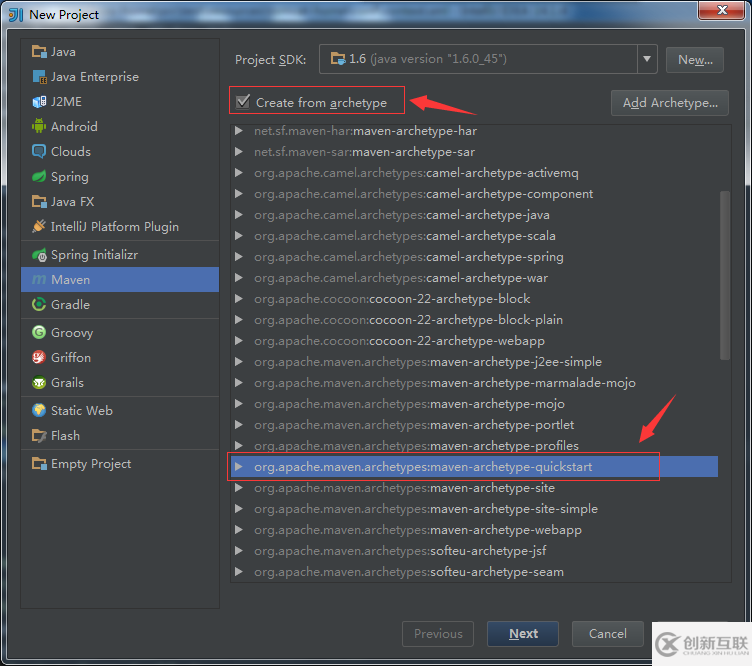Click the Griffon icon
Image resolution: width=752 pixels, height=666 pixels.
pyautogui.click(x=38, y=357)
